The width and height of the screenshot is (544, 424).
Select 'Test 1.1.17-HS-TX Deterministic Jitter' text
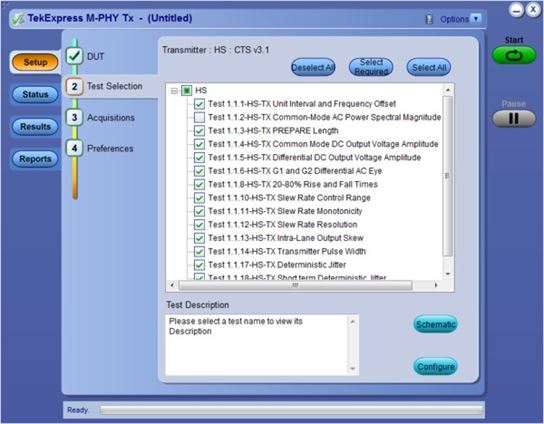[x=277, y=265]
